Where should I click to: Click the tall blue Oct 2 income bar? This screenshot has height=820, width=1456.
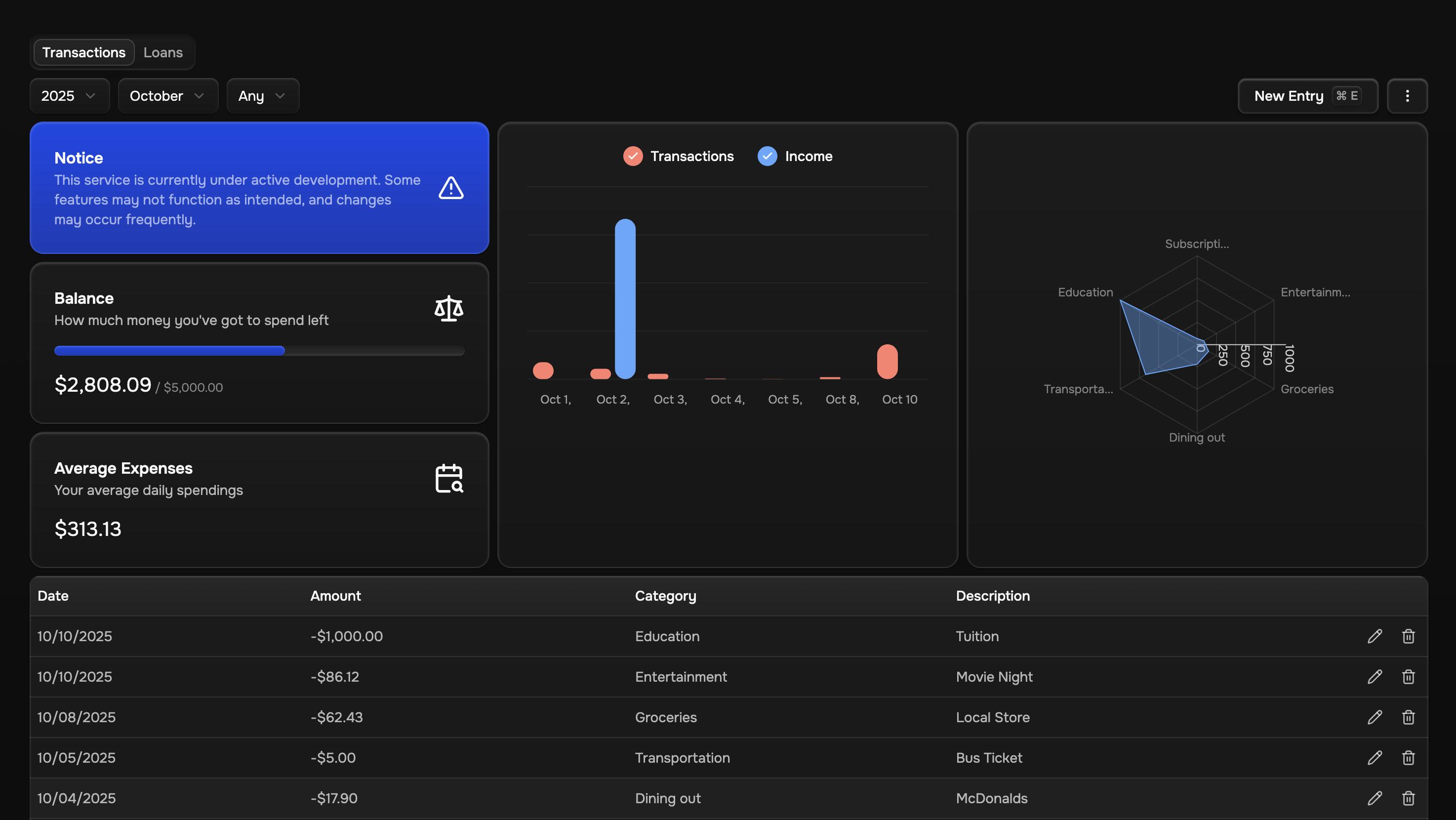coord(625,298)
